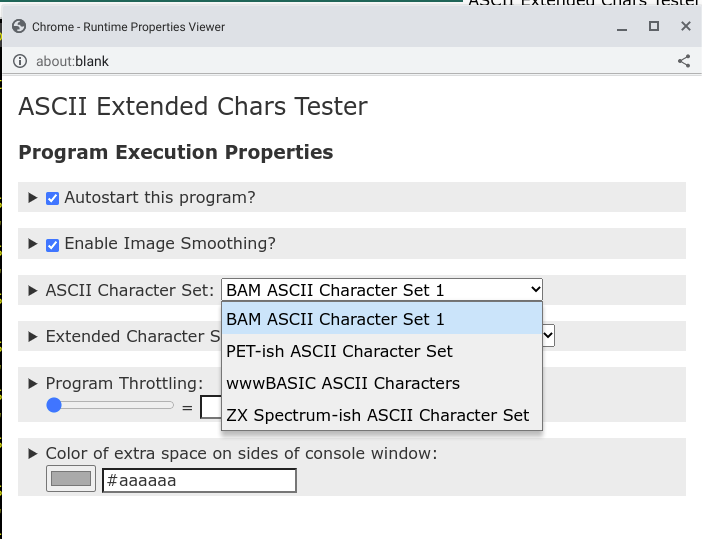Expand the console window color details triangle
The image size is (702, 539).
(x=32, y=453)
